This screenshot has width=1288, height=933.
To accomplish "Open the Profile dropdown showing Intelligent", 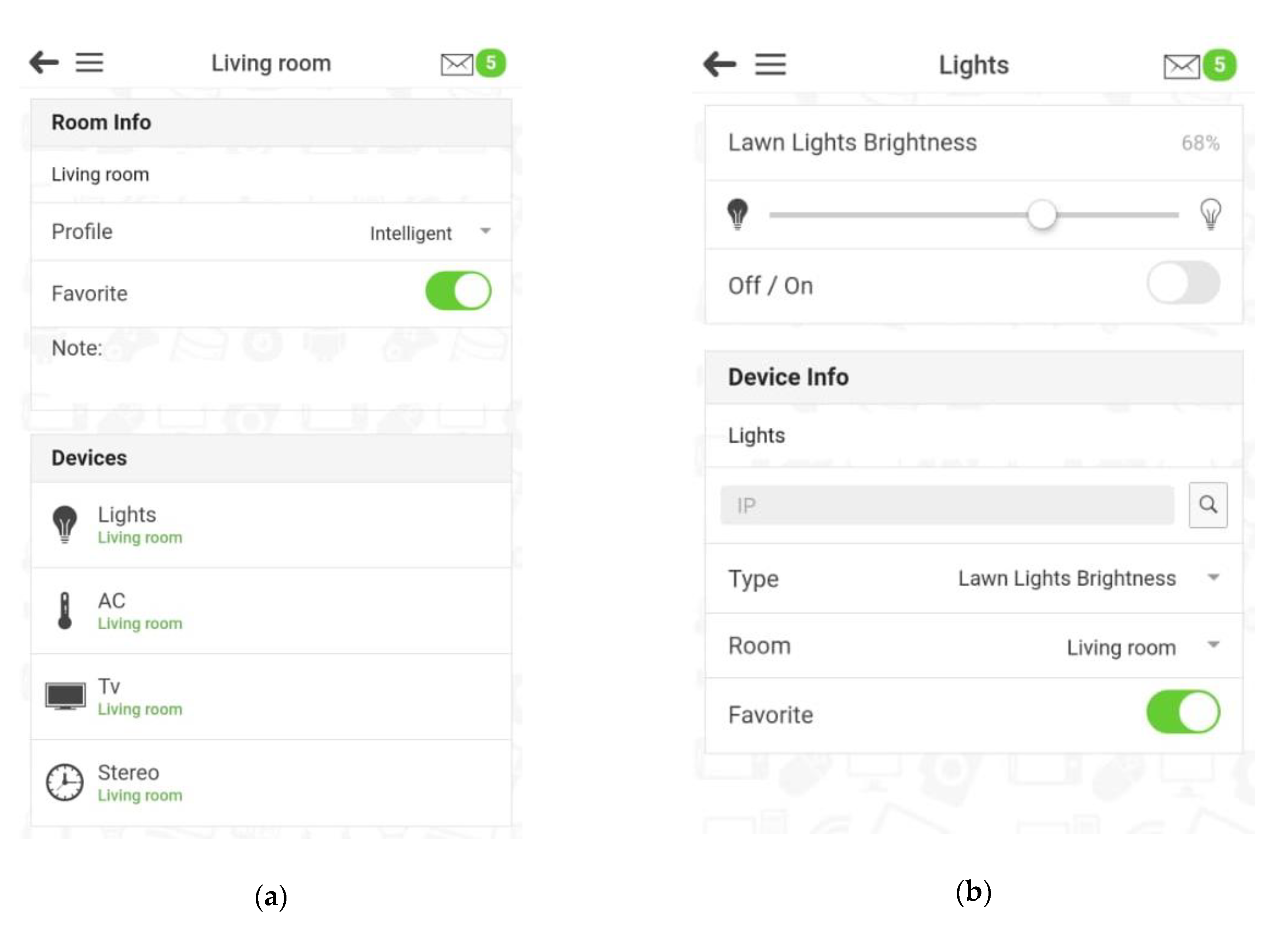I will tap(429, 233).
